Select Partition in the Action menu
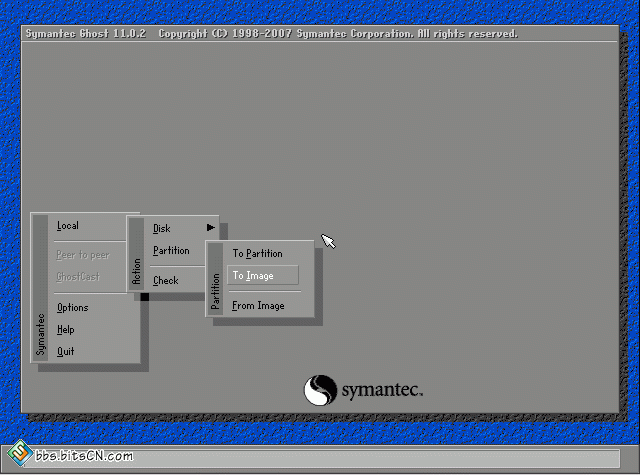640x475 pixels. [x=171, y=251]
